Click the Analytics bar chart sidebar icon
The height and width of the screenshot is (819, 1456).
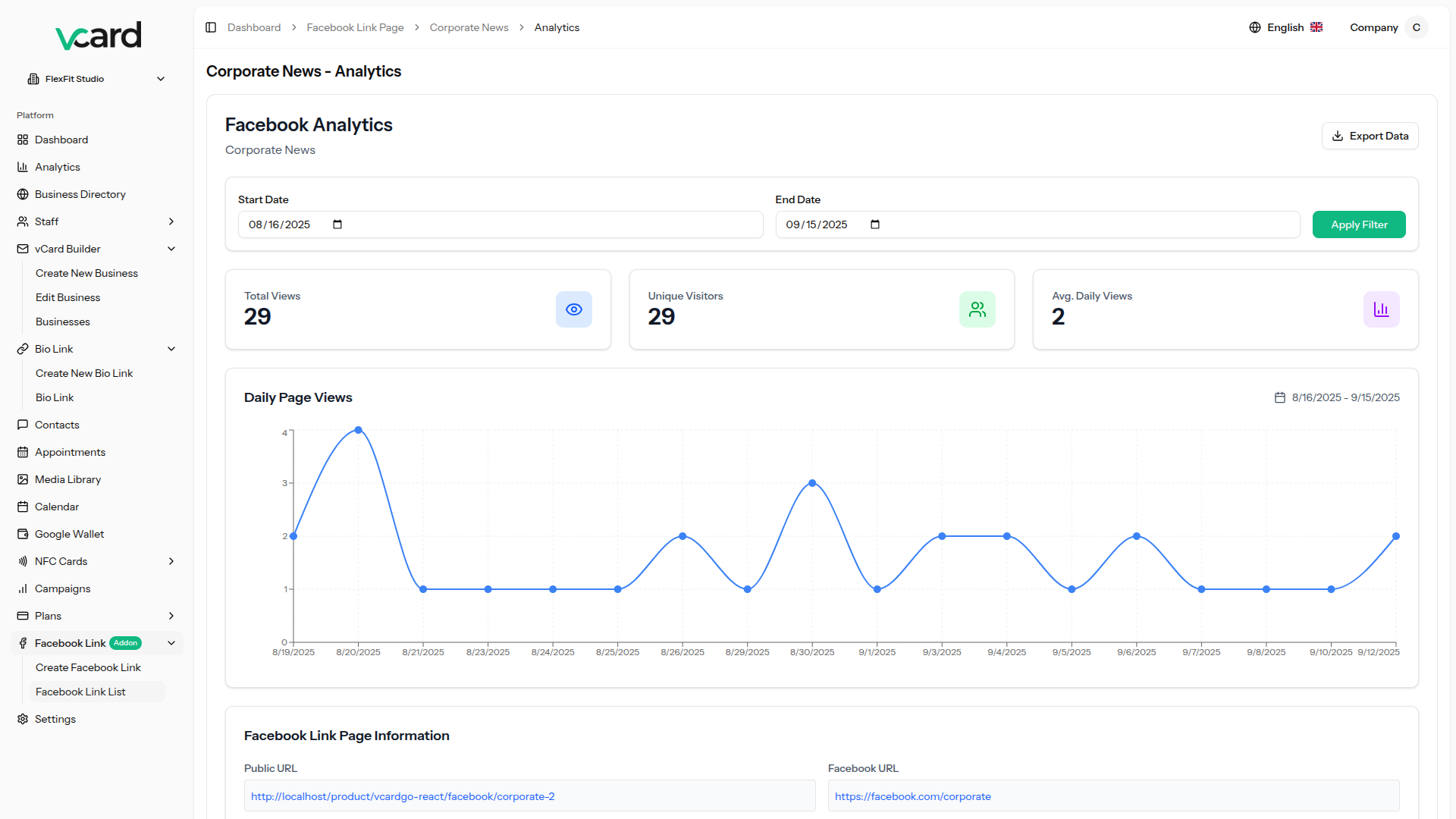tap(23, 167)
